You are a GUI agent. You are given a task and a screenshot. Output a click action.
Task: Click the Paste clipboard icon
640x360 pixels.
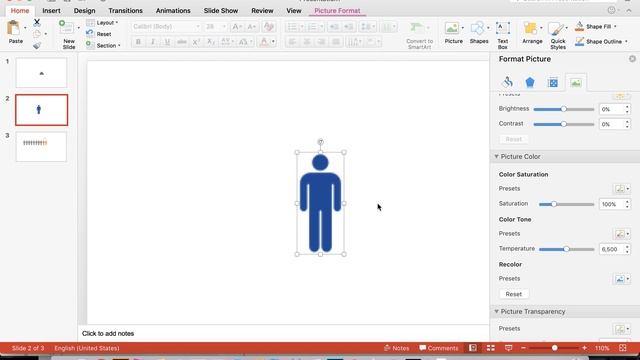pyautogui.click(x=14, y=29)
